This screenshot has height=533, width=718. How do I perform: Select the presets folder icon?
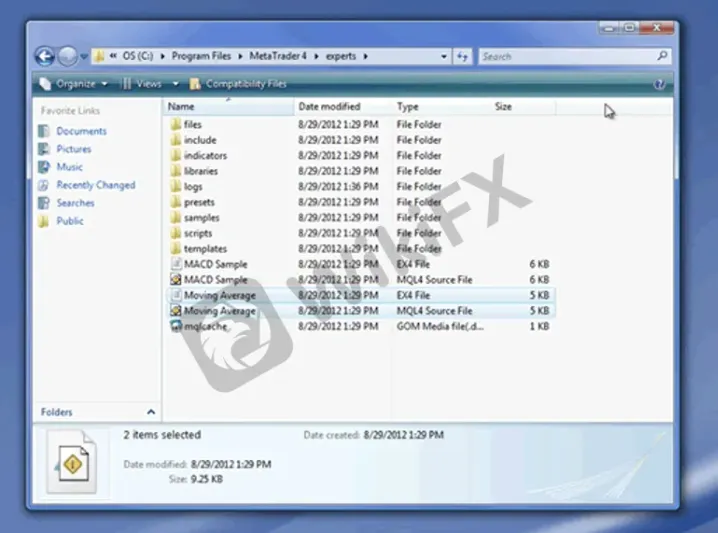coord(176,202)
